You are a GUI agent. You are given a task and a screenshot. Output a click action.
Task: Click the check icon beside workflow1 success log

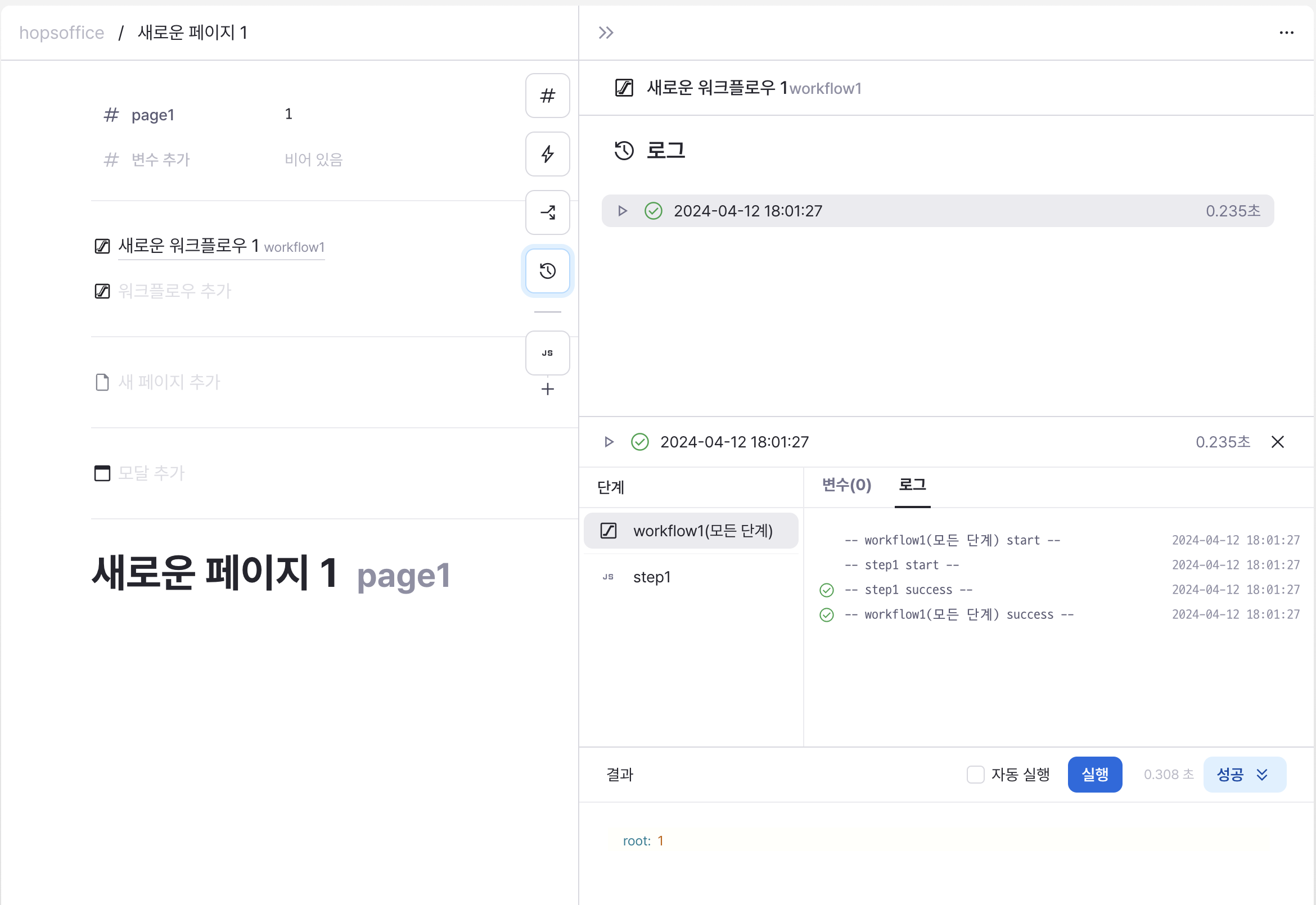[x=827, y=616]
